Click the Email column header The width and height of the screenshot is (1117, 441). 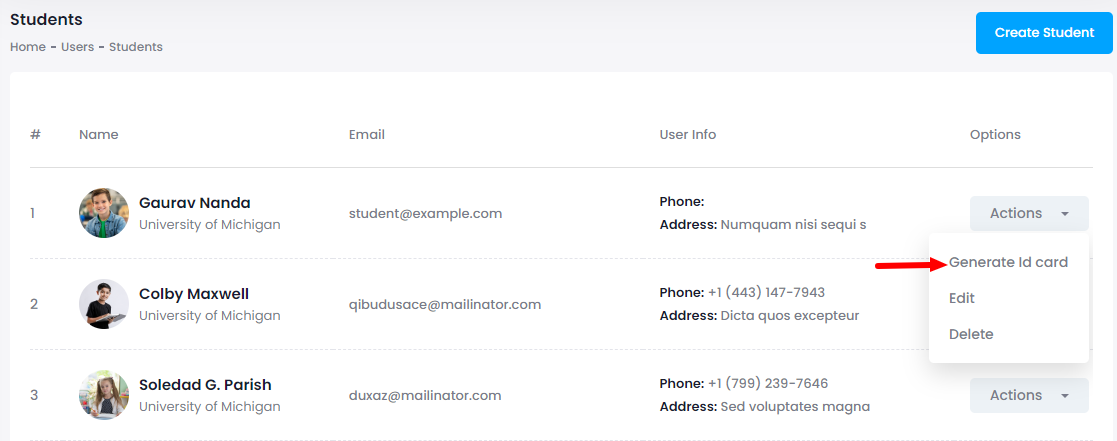[x=366, y=135]
